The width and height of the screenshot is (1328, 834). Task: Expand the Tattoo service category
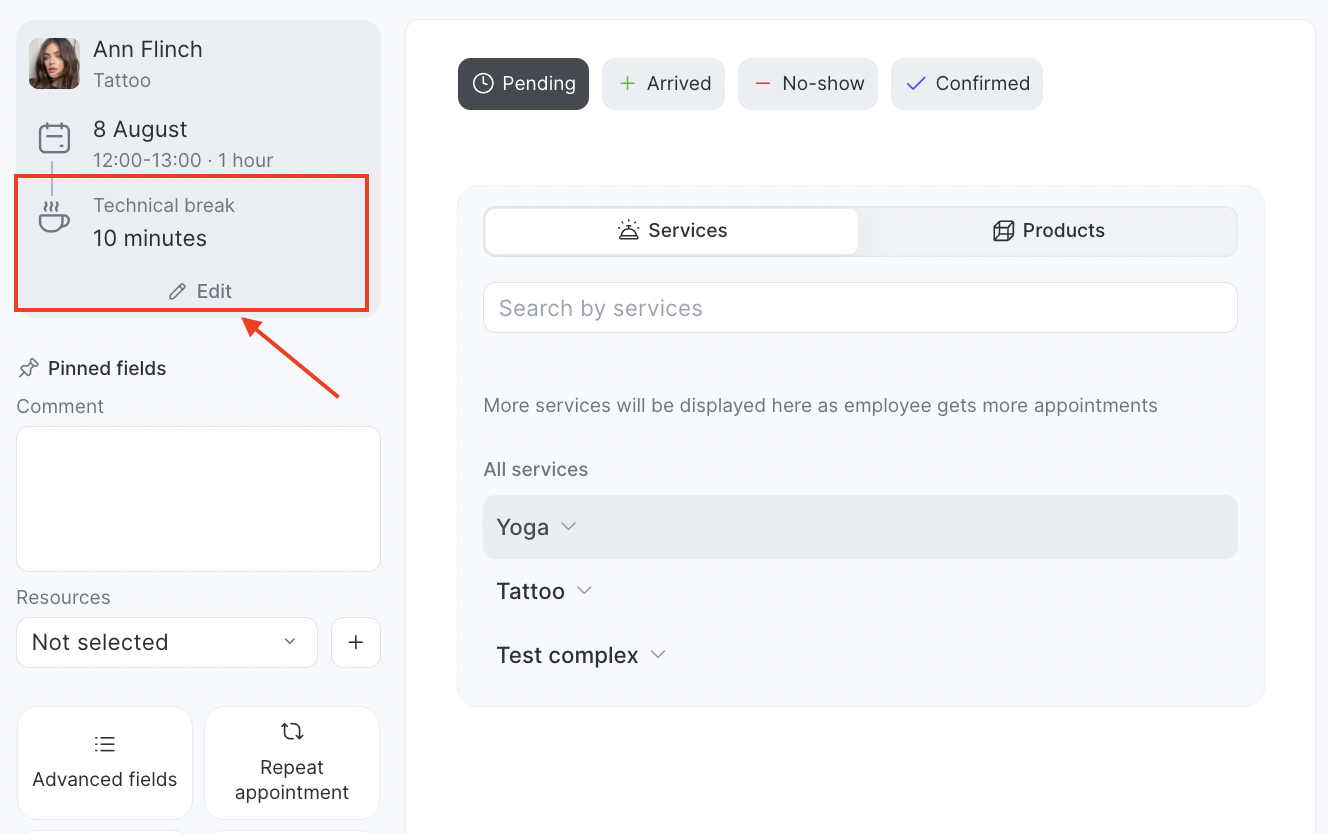pyautogui.click(x=545, y=591)
